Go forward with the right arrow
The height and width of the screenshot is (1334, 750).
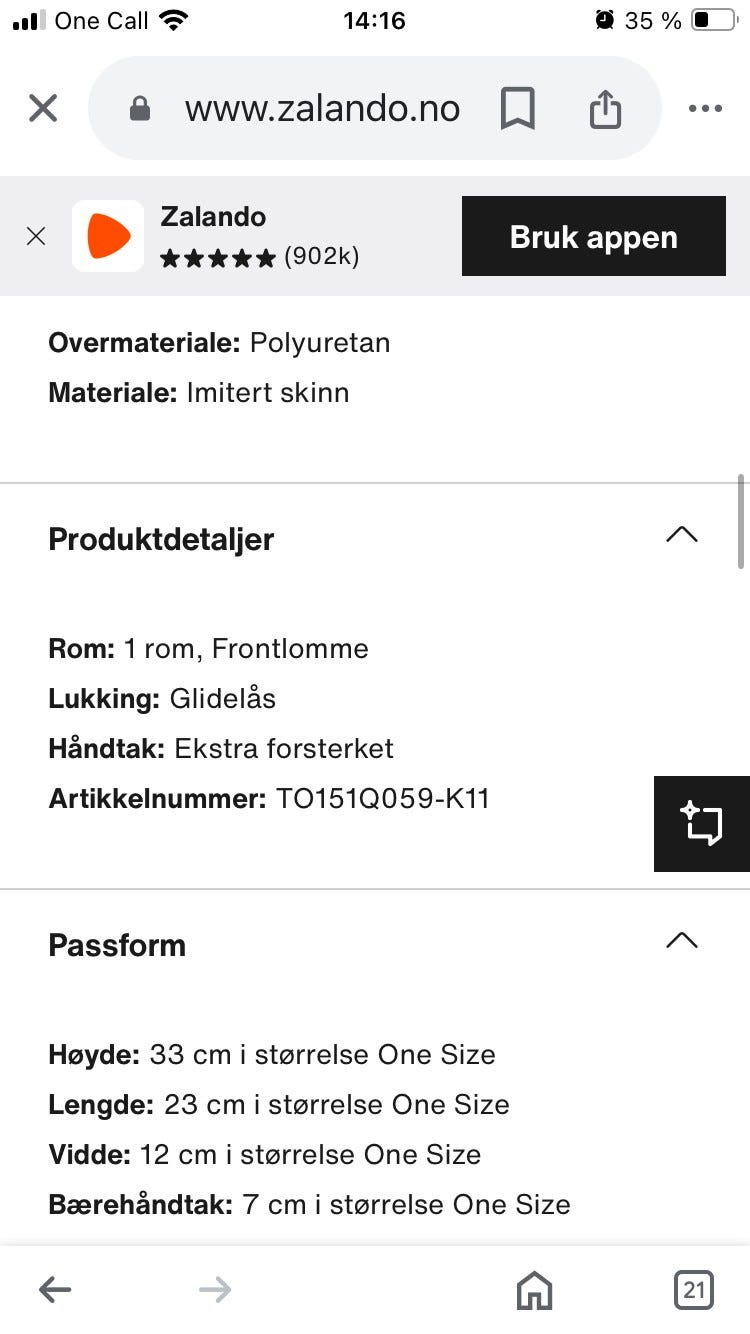[x=215, y=1290]
